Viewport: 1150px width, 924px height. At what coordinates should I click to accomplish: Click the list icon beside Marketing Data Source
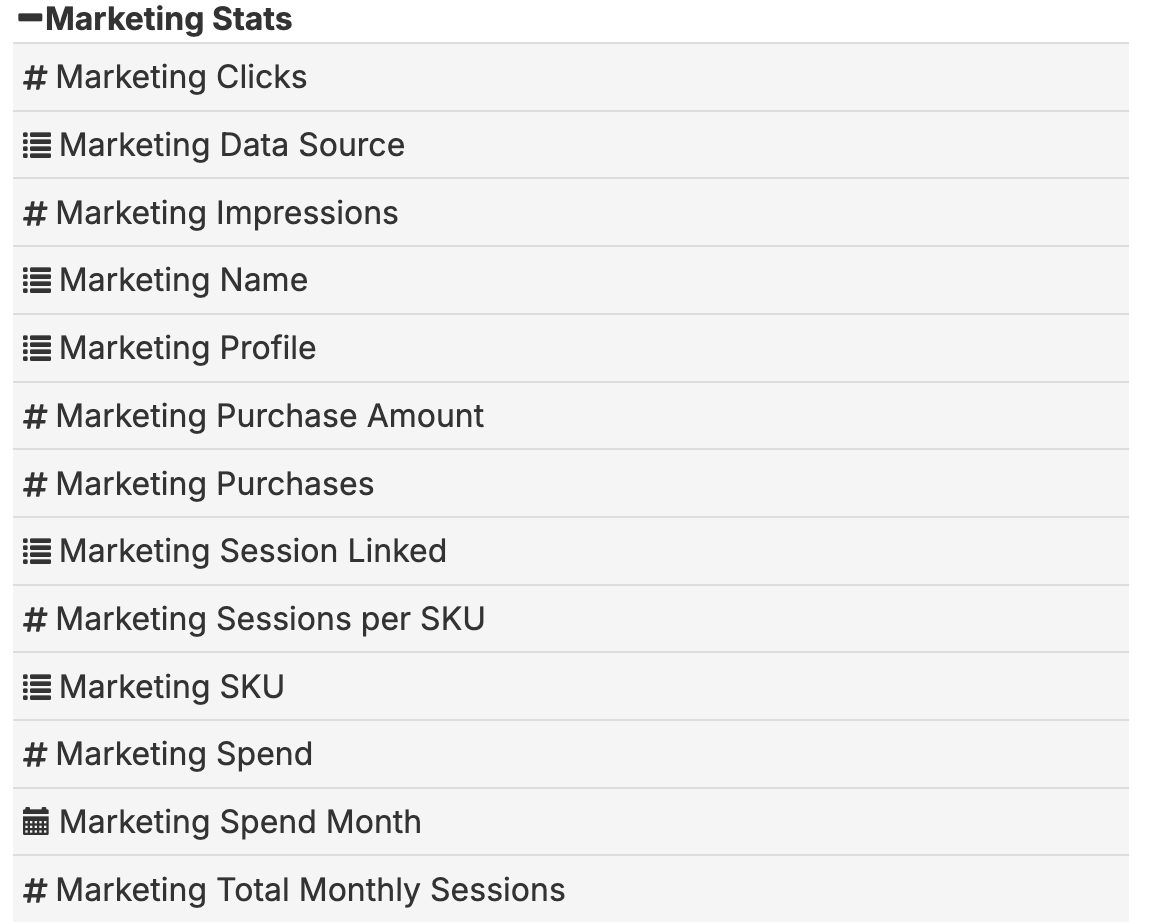coord(37,146)
